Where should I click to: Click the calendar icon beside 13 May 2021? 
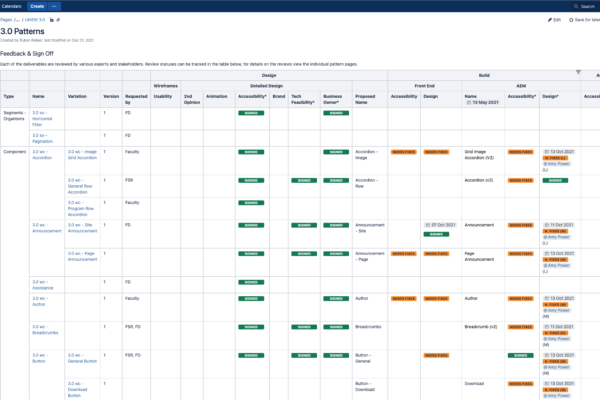(469, 103)
